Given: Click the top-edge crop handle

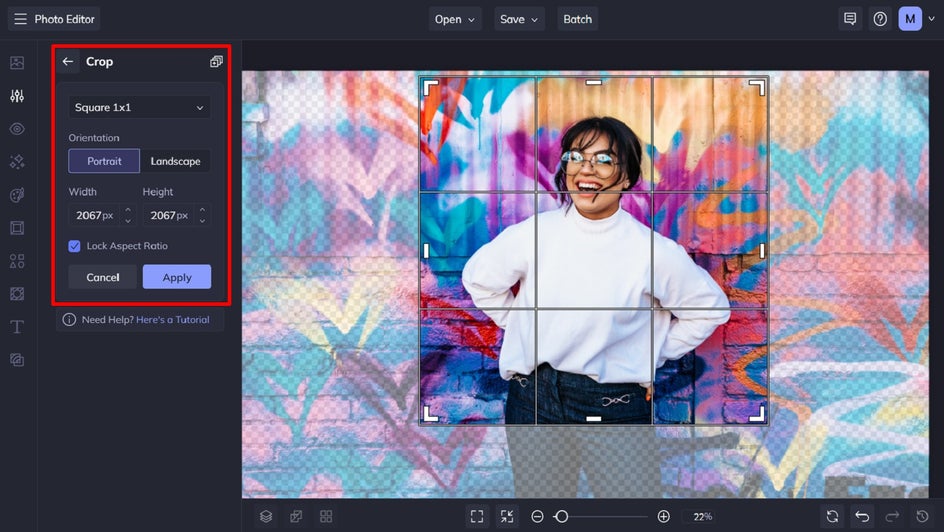Looking at the screenshot, I should click(x=594, y=83).
